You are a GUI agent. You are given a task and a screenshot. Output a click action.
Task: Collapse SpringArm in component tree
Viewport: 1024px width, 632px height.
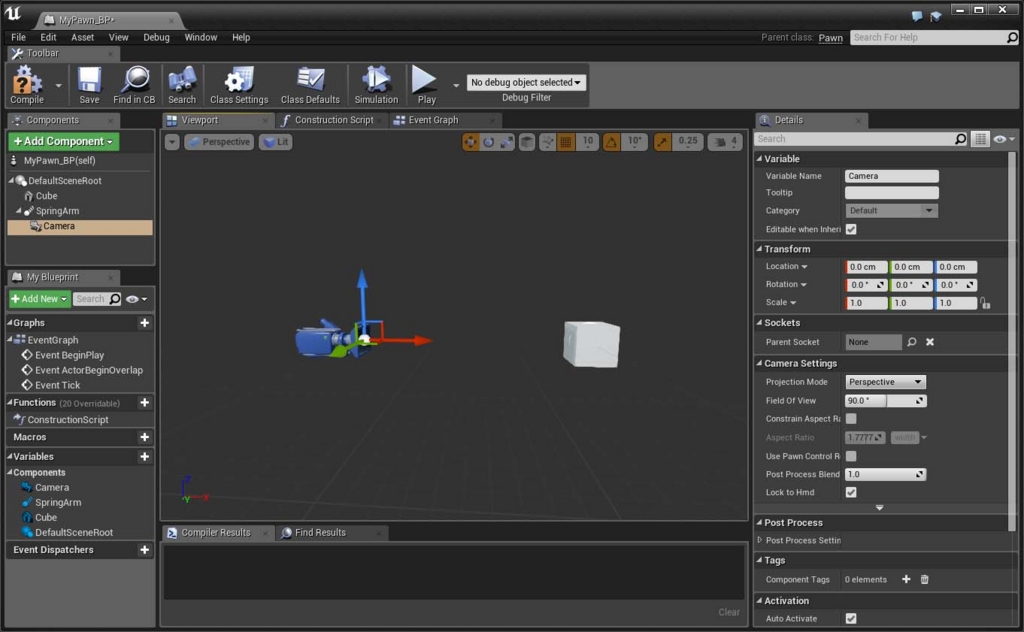coord(18,211)
